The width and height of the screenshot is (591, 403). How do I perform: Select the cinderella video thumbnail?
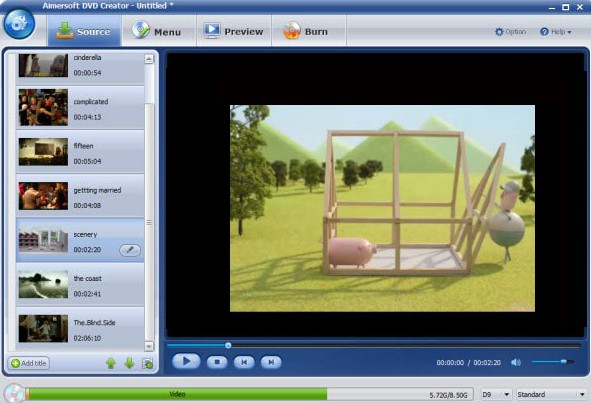click(x=43, y=65)
